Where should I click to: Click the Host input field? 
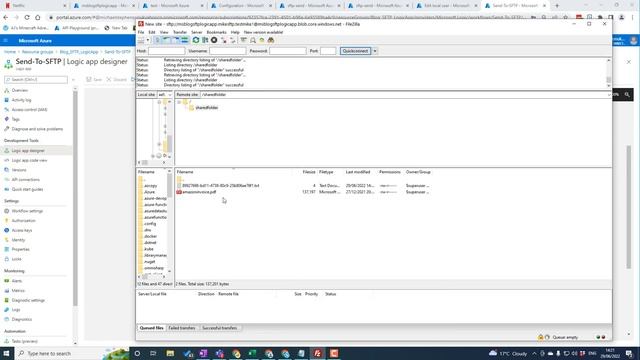point(167,51)
